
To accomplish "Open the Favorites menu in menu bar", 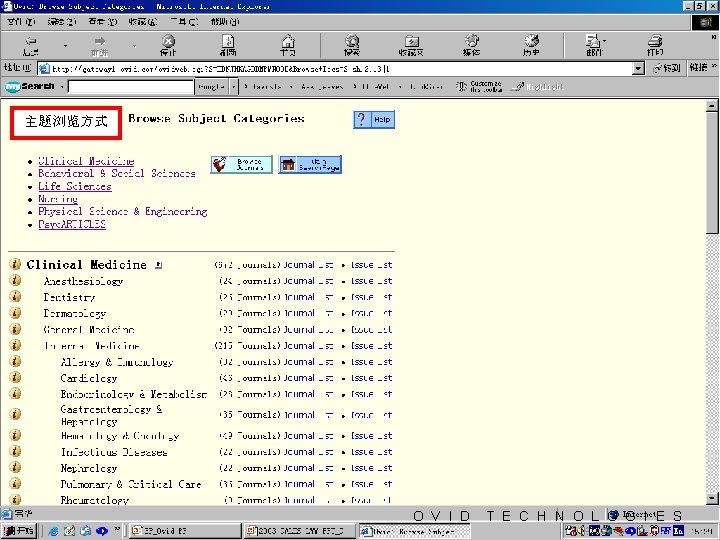I will coord(142,22).
